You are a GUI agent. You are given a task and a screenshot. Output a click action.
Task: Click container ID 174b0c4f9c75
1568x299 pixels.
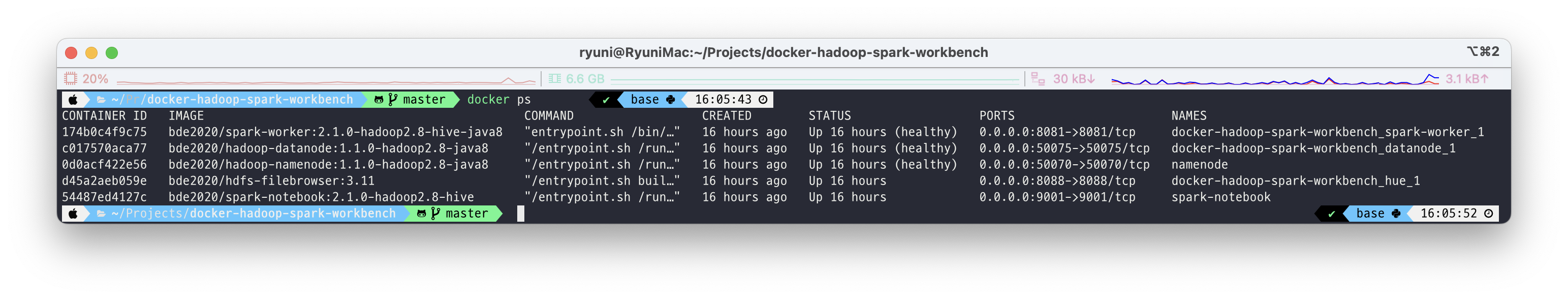coord(104,132)
